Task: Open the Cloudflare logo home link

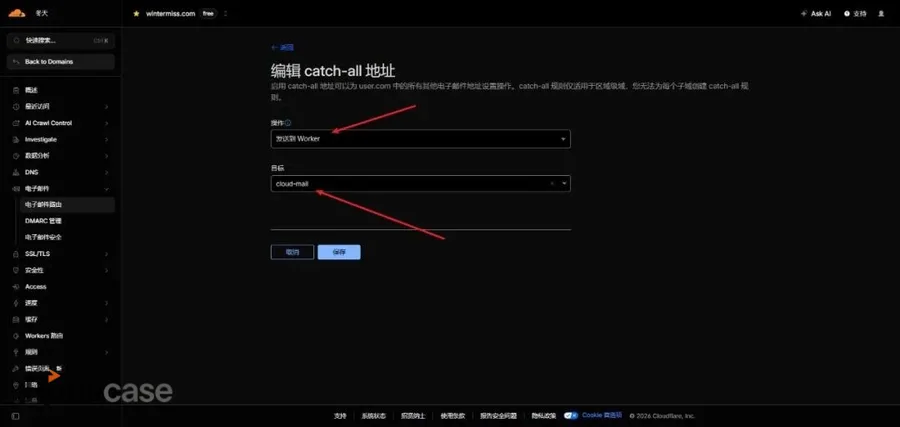Action: coord(17,13)
